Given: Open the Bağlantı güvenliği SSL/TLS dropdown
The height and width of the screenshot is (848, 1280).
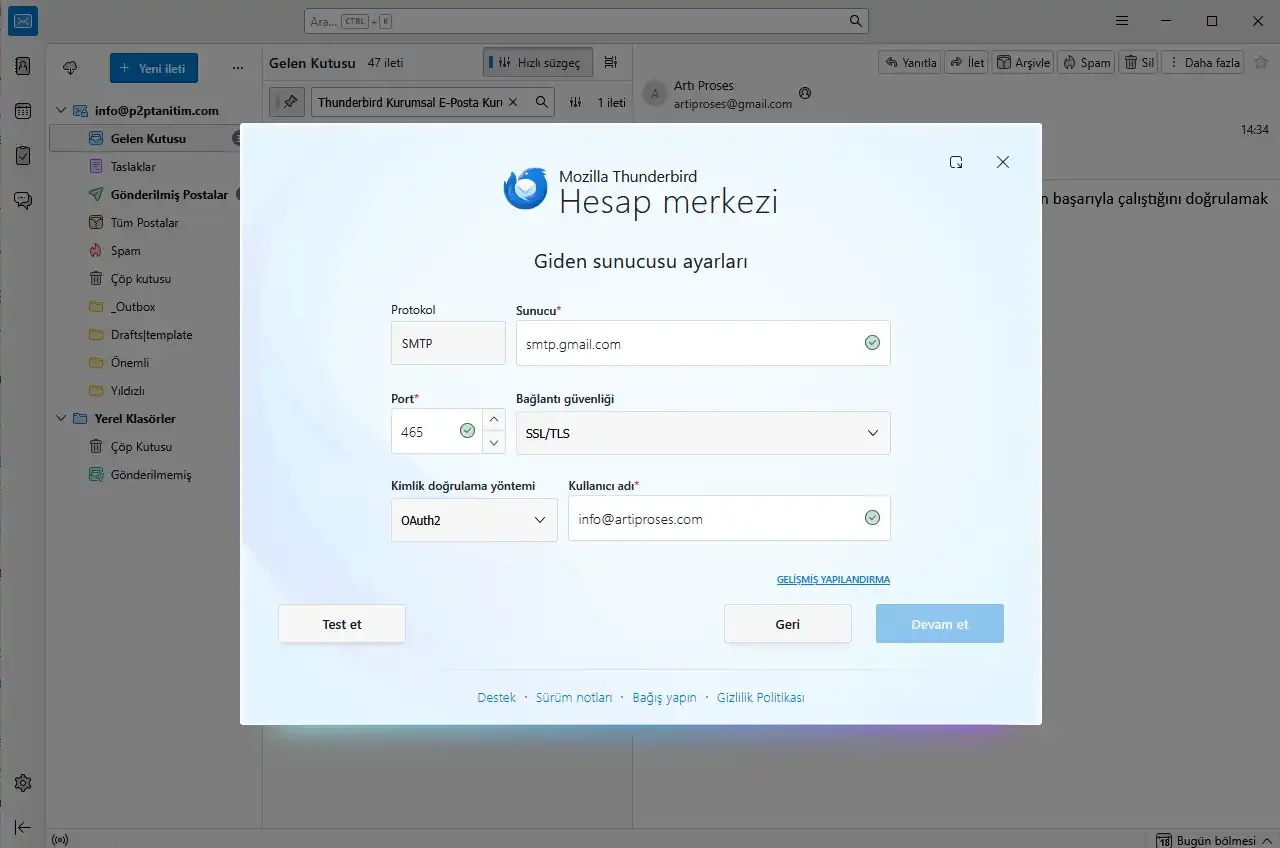Looking at the screenshot, I should pyautogui.click(x=703, y=433).
